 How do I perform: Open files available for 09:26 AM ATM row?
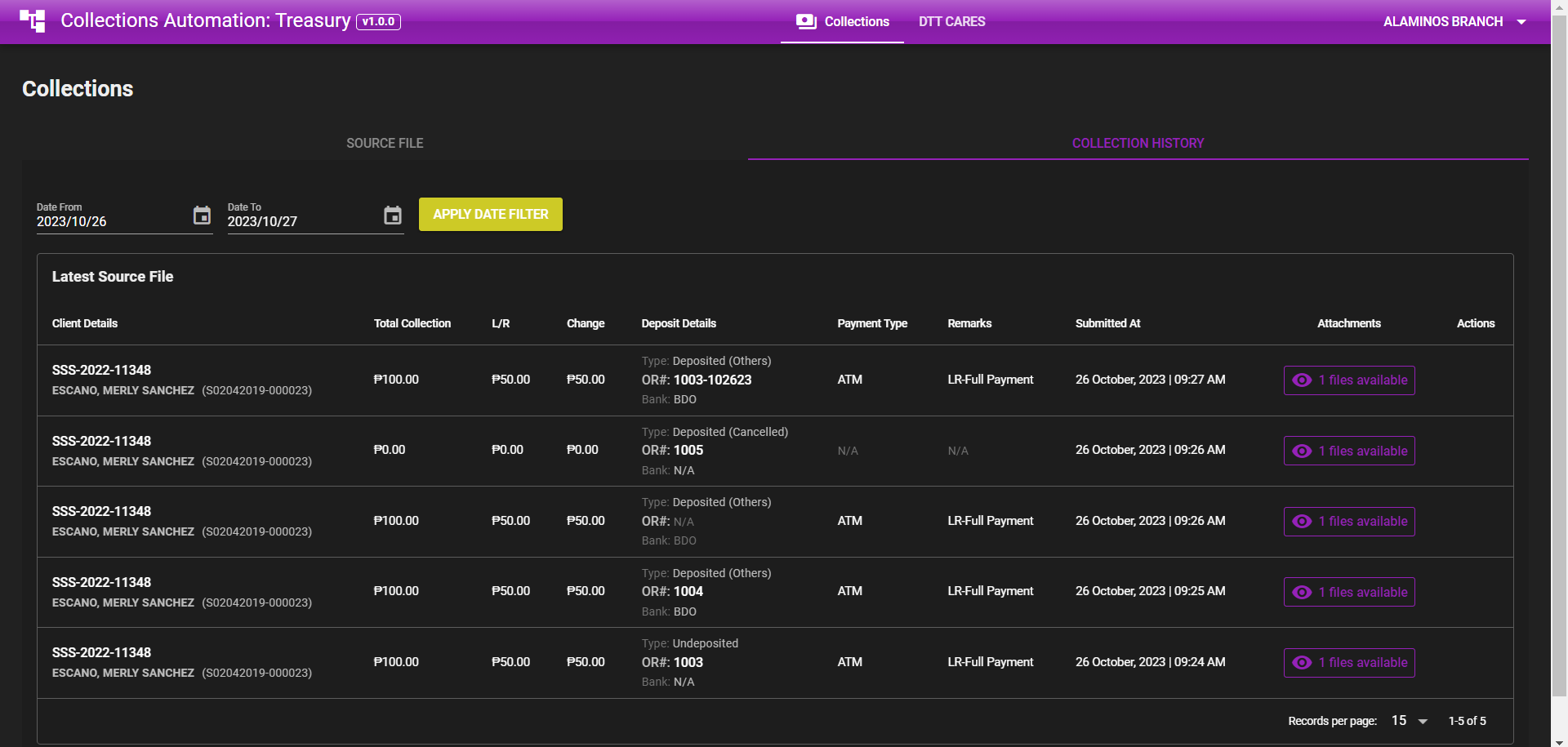pos(1349,522)
